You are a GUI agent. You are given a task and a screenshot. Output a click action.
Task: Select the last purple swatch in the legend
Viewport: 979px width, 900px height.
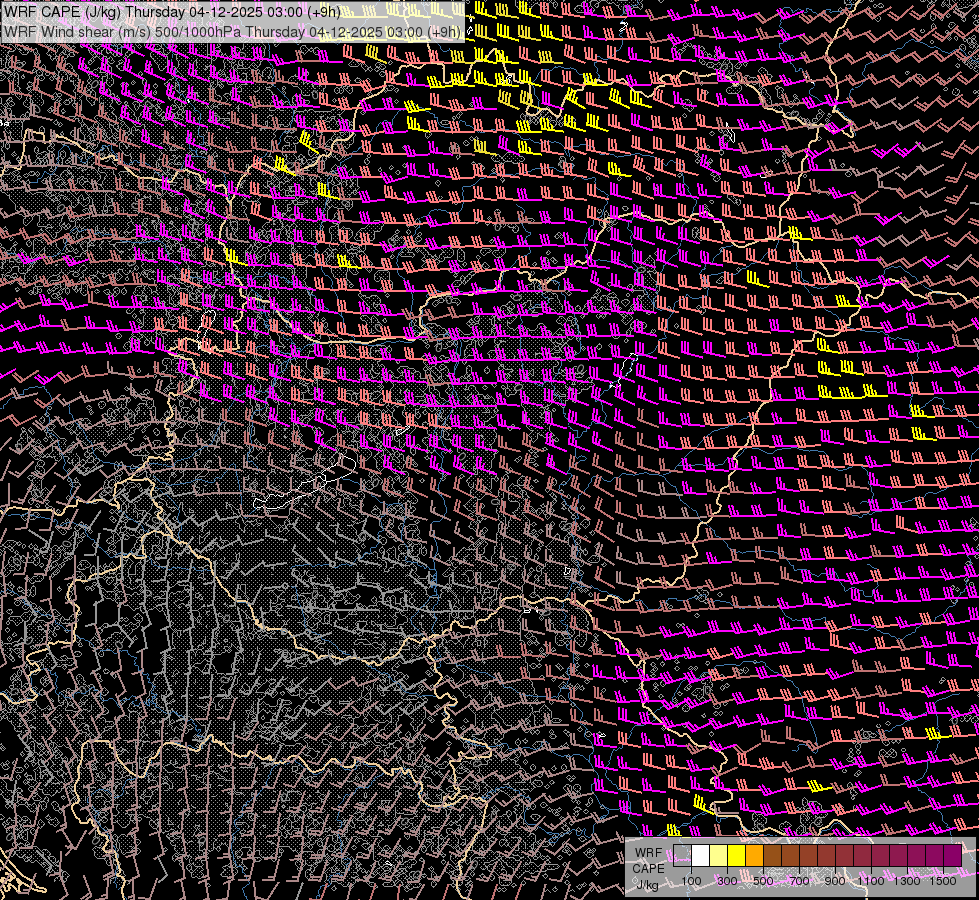click(x=953, y=856)
